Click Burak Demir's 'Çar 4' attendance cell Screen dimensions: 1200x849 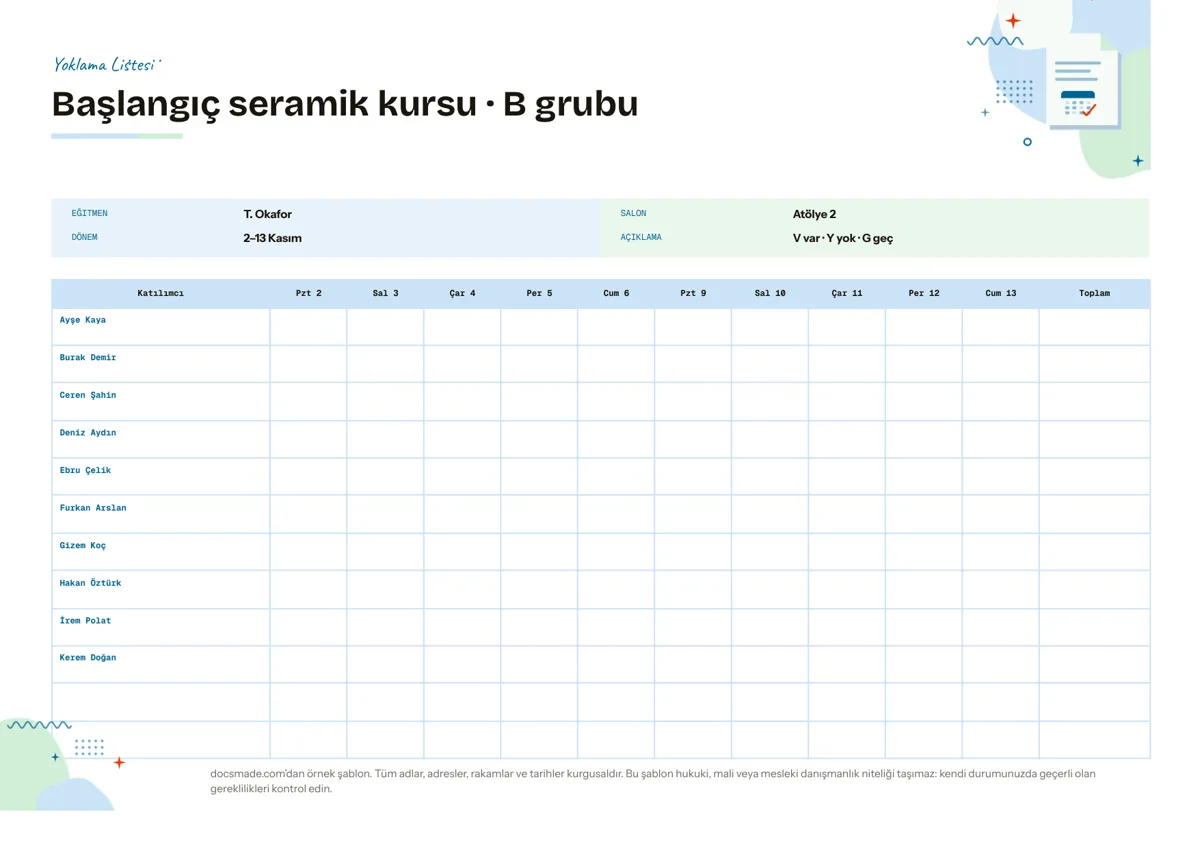pos(462,364)
